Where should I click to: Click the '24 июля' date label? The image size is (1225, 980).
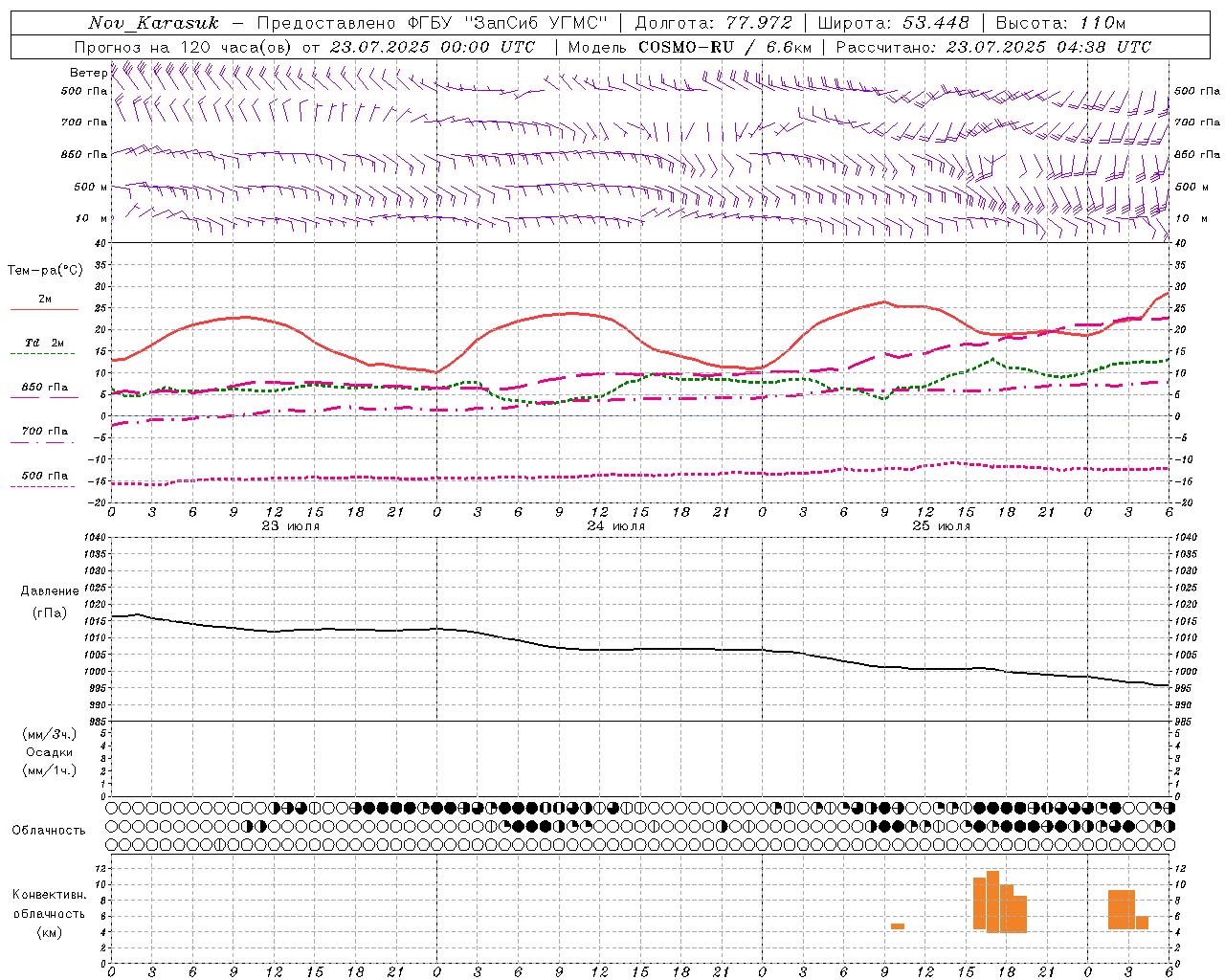[x=616, y=526]
